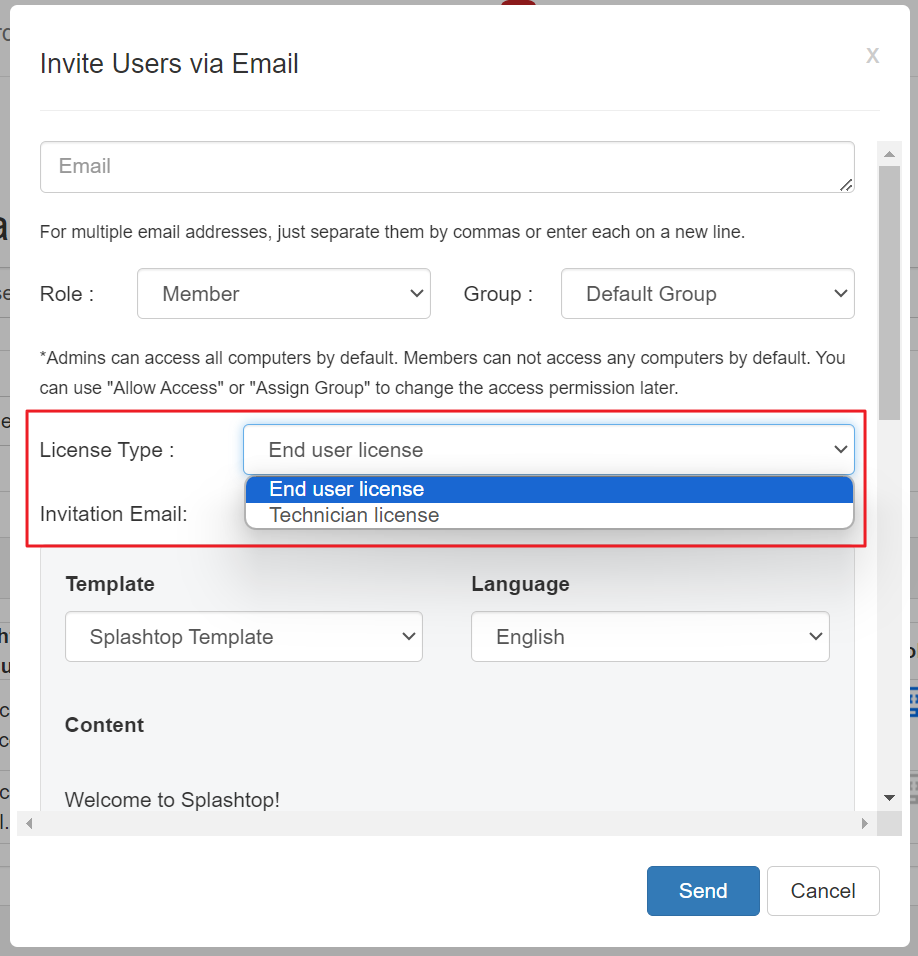The height and width of the screenshot is (956, 918).
Task: Choose the Technician license option
Action: (549, 515)
